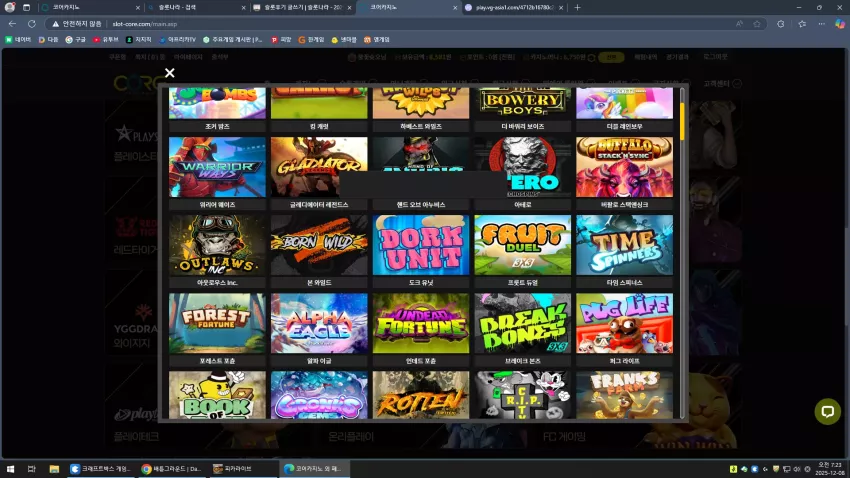Add page to favorites with star icon

point(757,24)
